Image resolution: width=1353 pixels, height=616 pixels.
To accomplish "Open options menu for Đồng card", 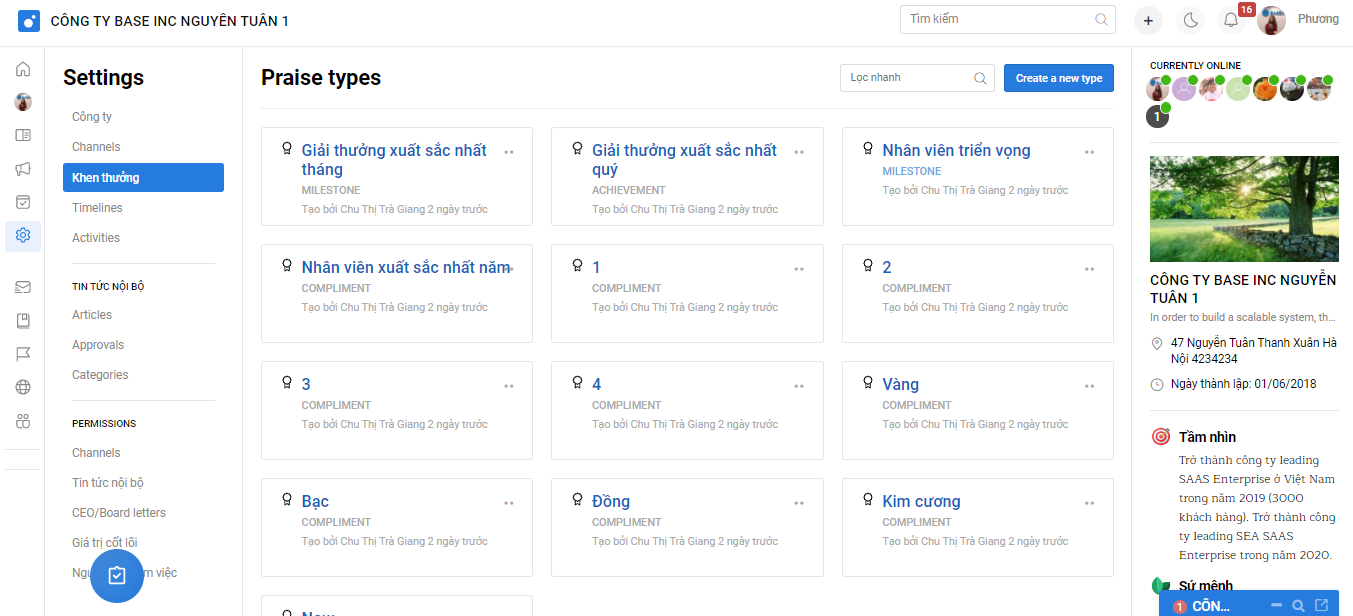I will [799, 503].
